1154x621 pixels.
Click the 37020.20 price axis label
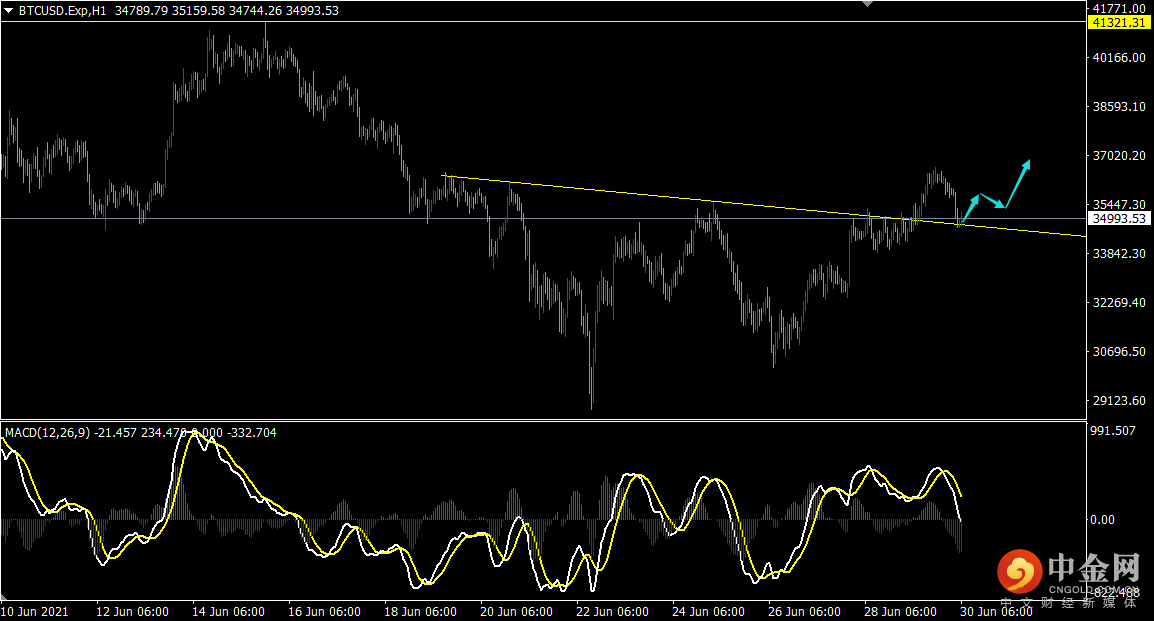[x=1119, y=156]
